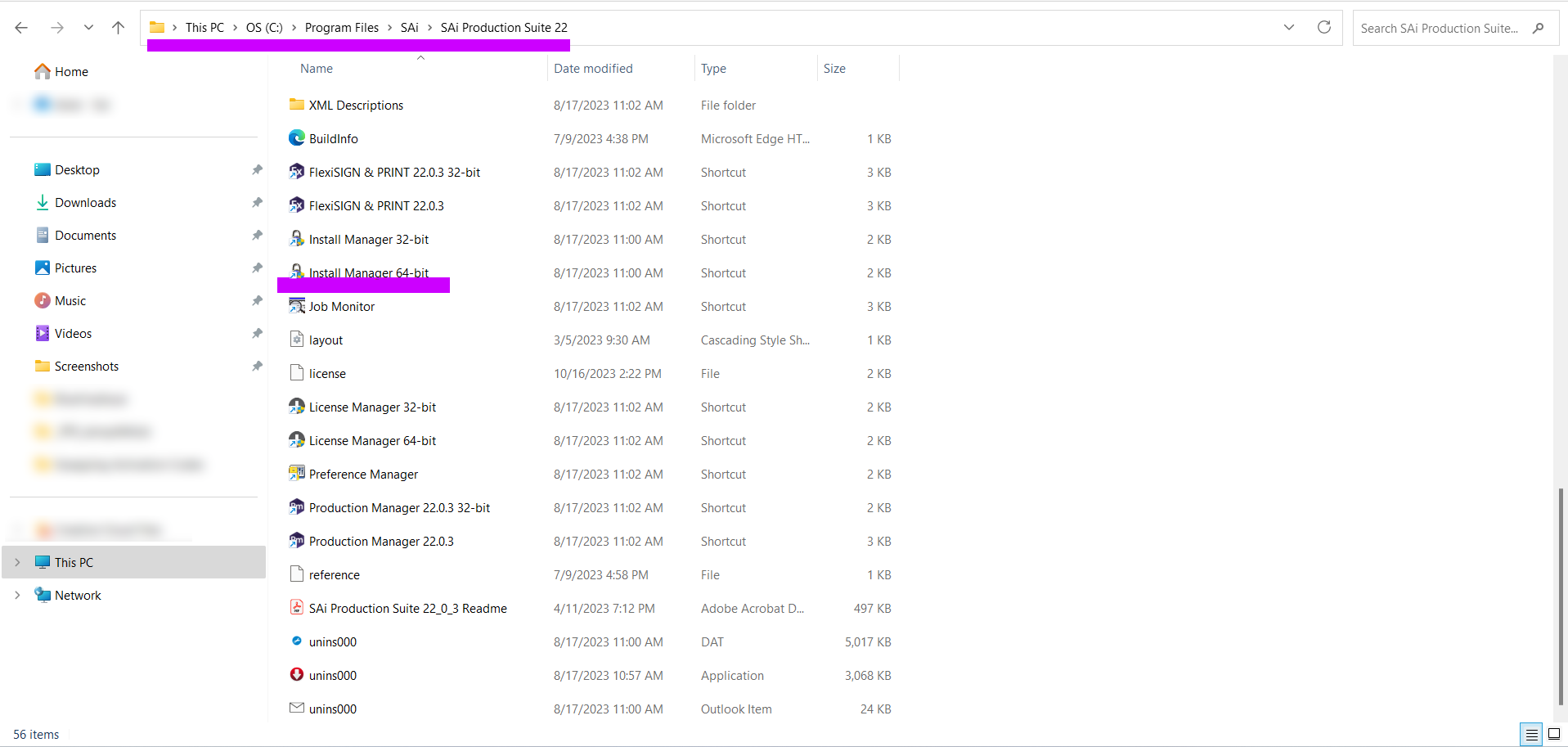1568x747 pixels.
Task: Select layout stylesheet file icon
Action: coord(297,340)
